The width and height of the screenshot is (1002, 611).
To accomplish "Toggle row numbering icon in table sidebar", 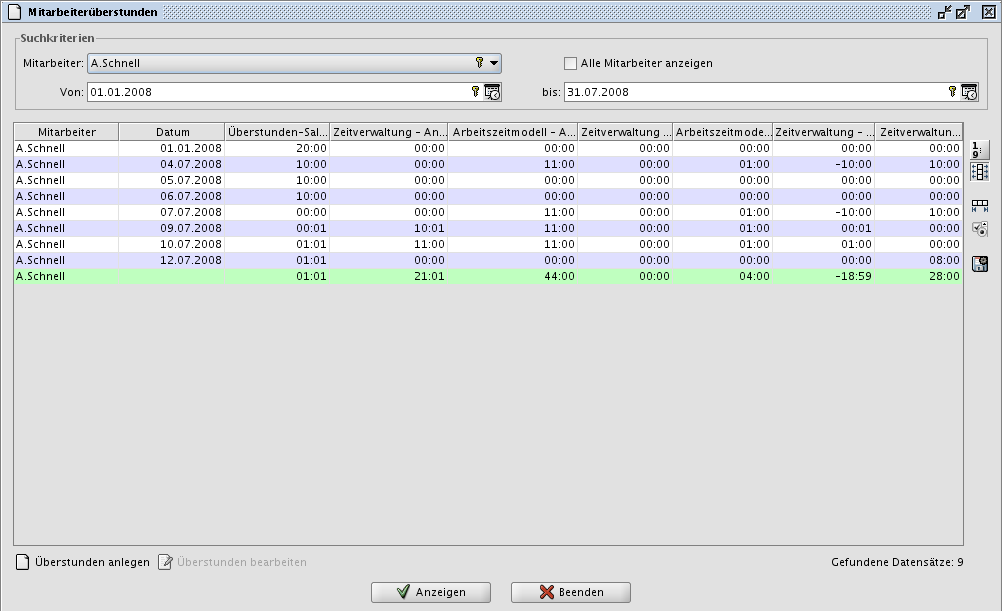I will 979,150.
